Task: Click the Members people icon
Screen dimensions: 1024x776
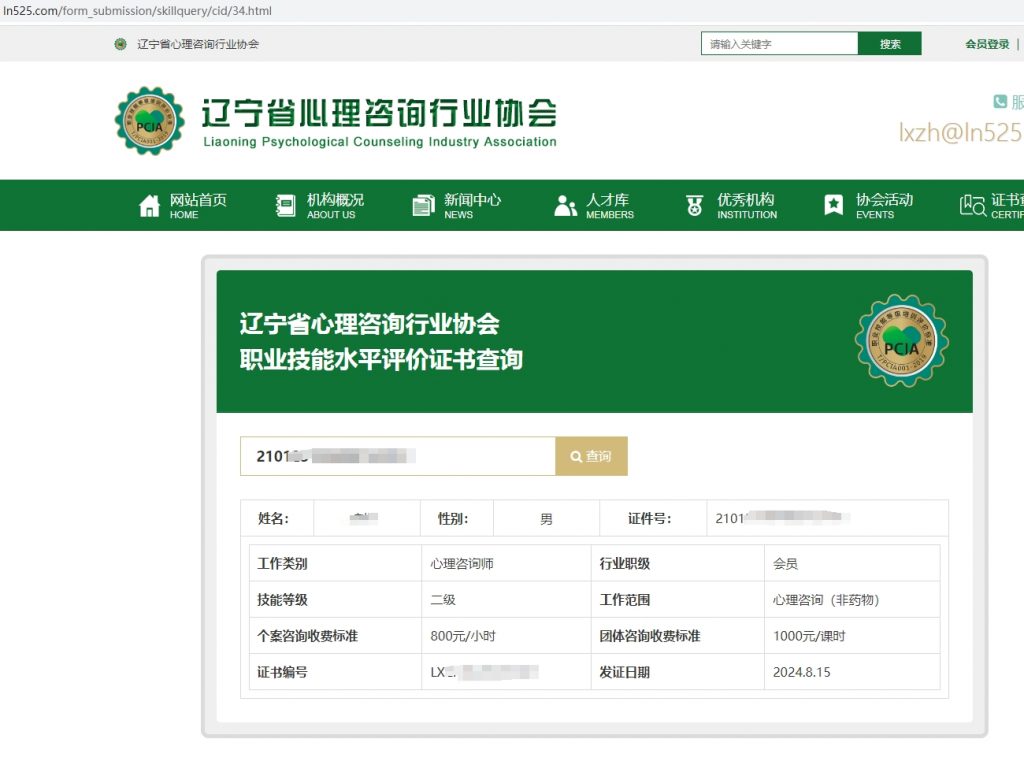Action: coord(565,206)
